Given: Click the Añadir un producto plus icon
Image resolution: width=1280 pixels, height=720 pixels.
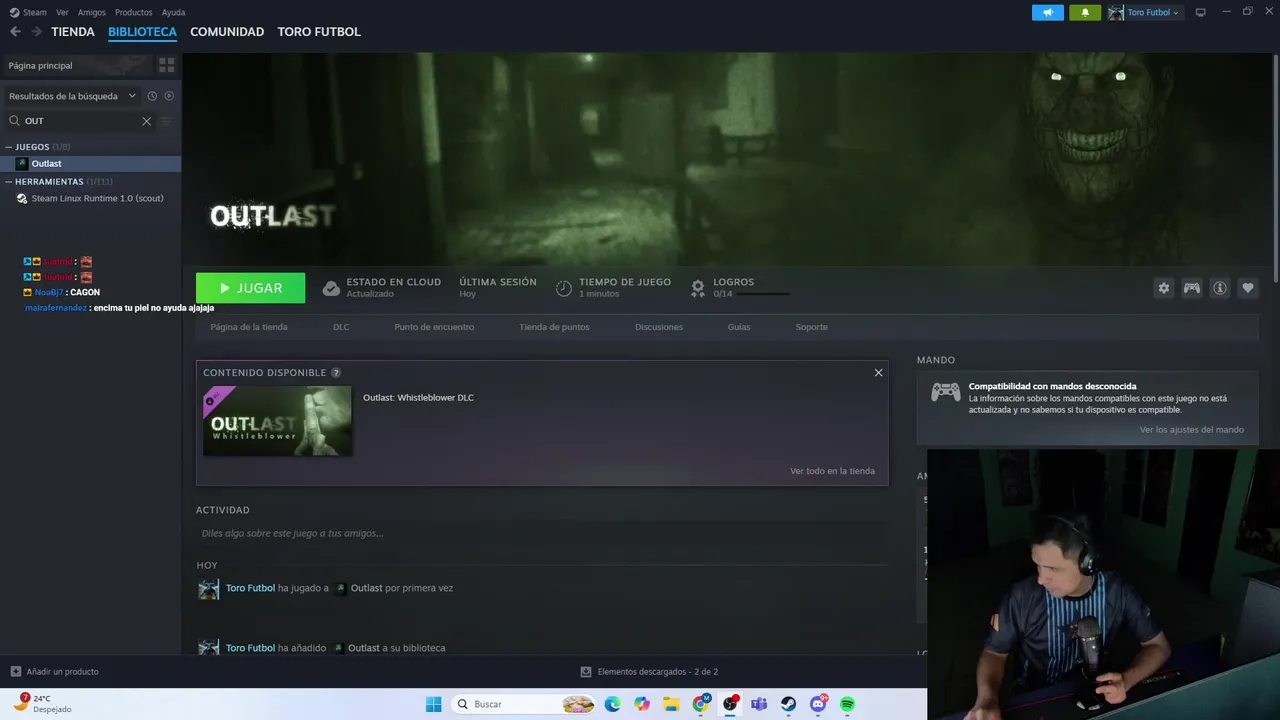Looking at the screenshot, I should 15,671.
